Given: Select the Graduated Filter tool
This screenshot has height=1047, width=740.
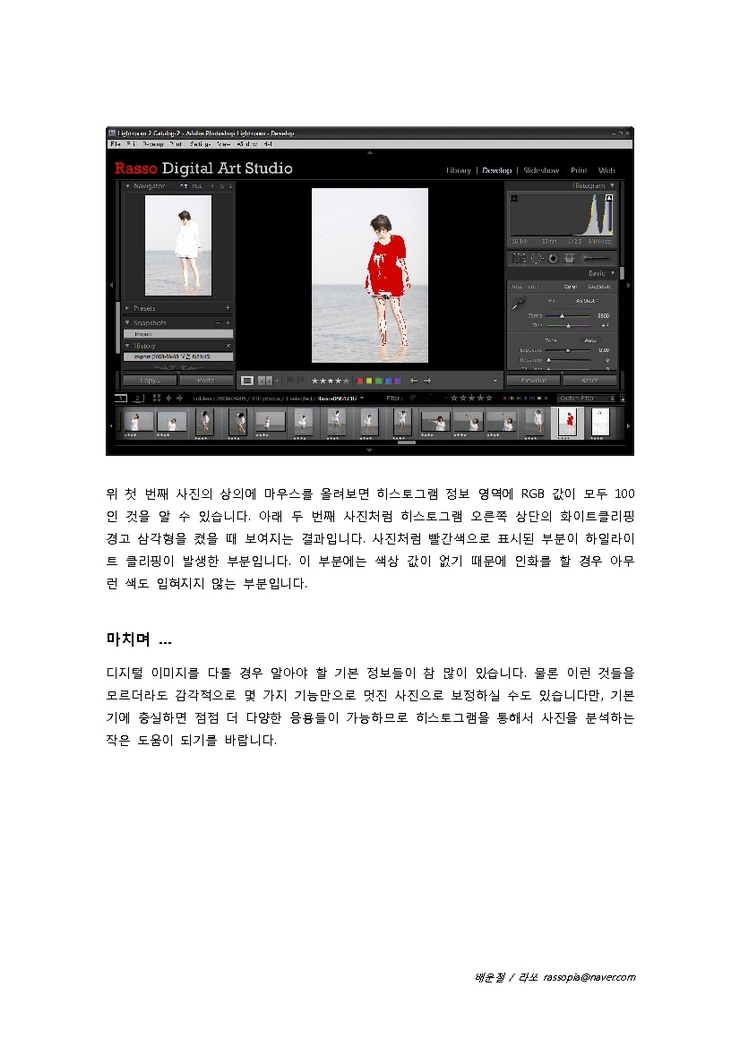Looking at the screenshot, I should click(x=569, y=258).
